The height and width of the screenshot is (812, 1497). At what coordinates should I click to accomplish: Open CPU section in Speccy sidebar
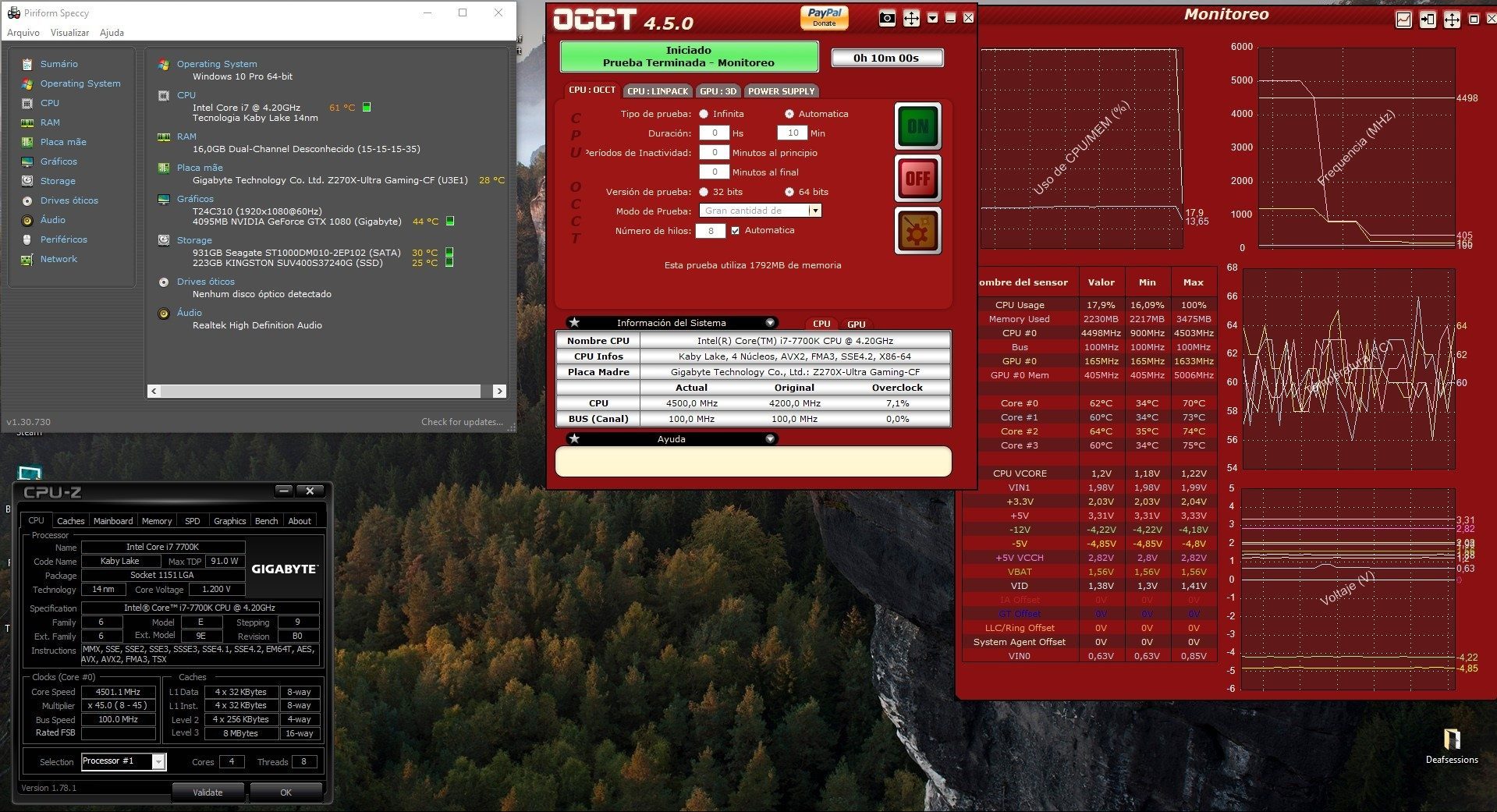tap(50, 103)
